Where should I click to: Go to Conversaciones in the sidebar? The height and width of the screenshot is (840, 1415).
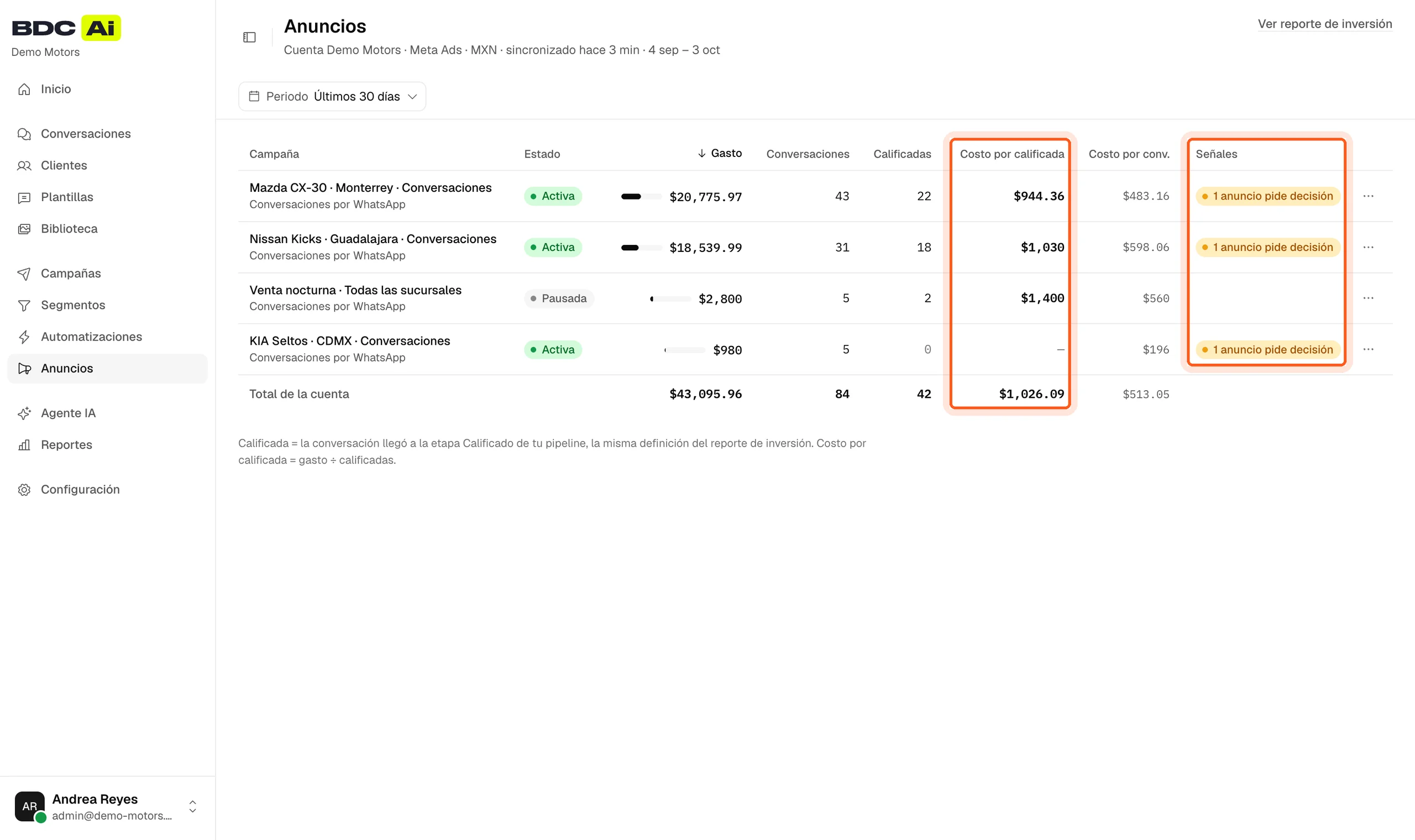click(108, 134)
